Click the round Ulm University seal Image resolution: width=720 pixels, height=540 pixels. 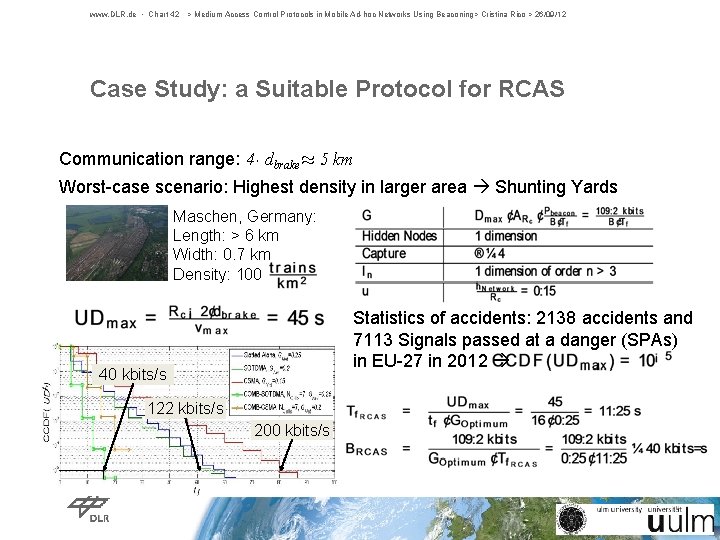tap(572, 519)
